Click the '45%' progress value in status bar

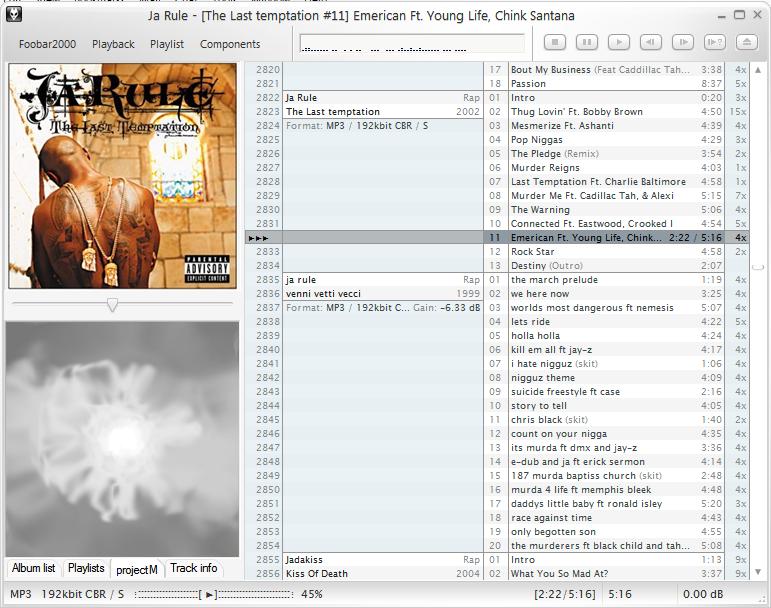click(312, 594)
